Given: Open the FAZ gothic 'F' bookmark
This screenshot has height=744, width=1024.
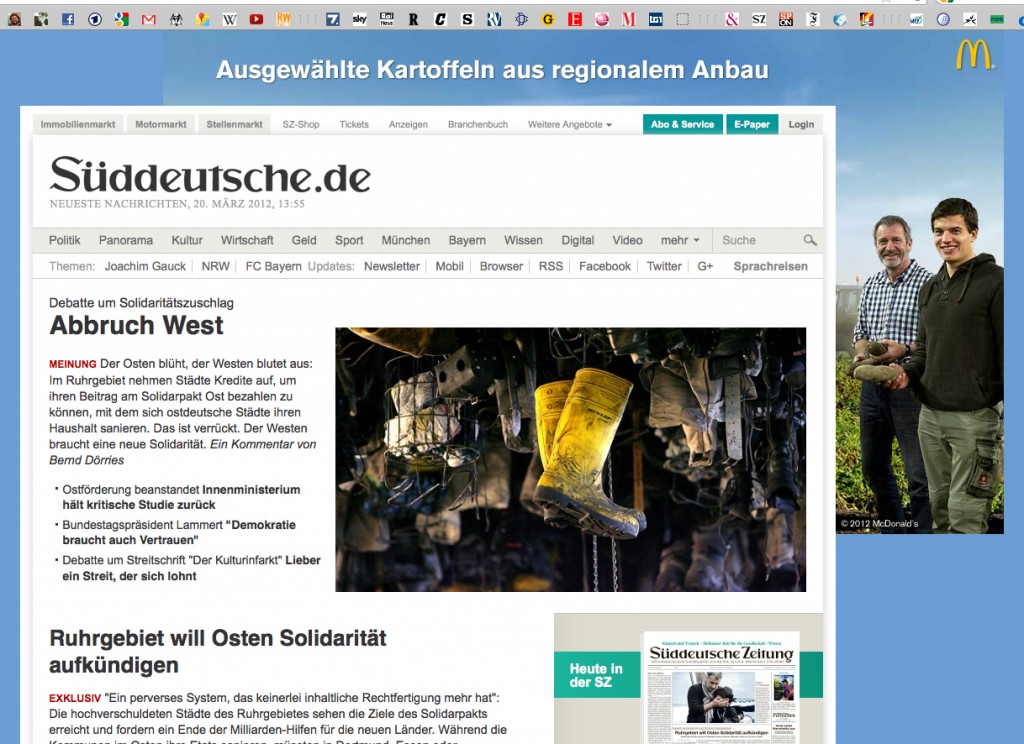Looking at the screenshot, I should coord(813,20).
